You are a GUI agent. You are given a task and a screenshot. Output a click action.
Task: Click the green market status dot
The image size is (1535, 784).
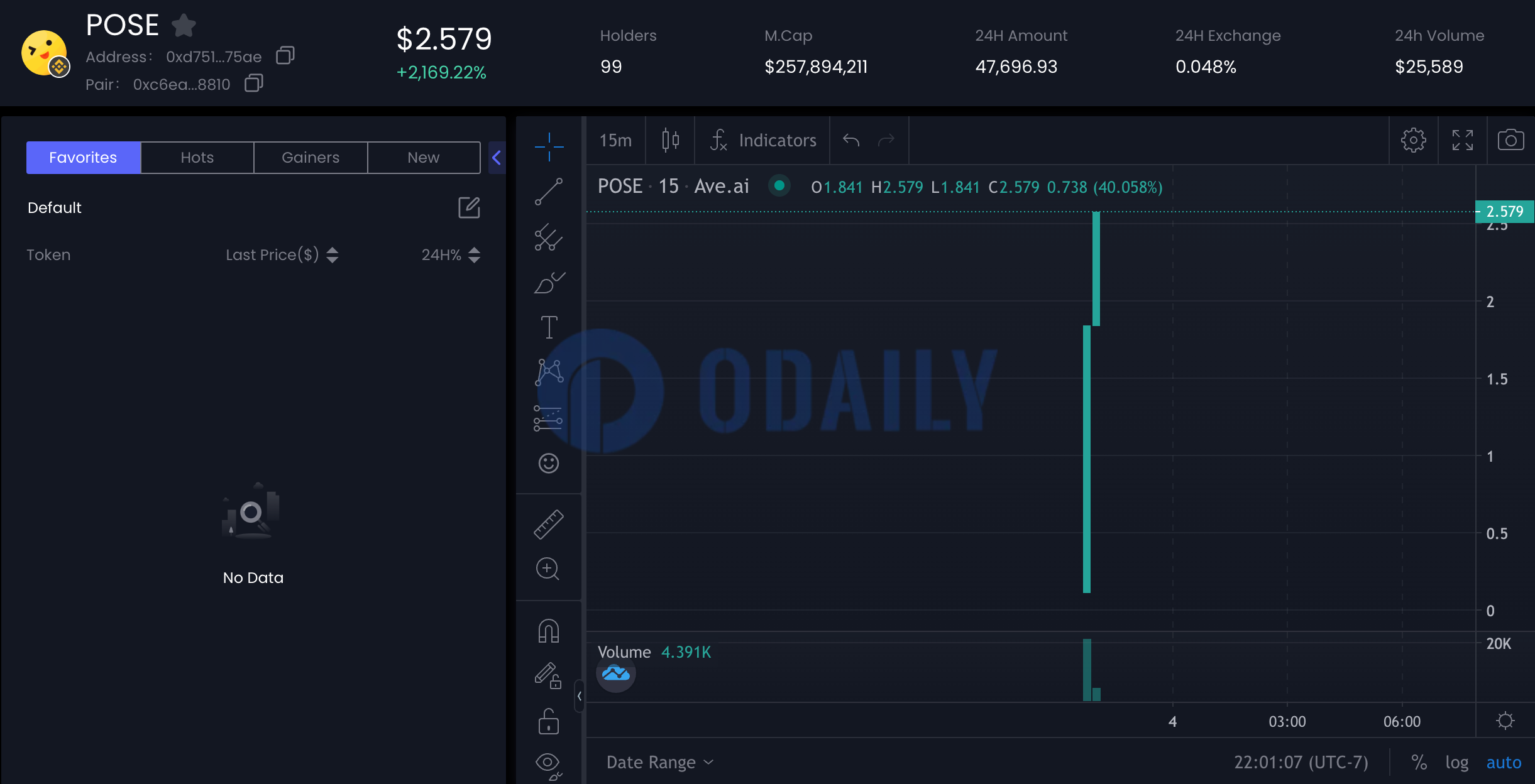pyautogui.click(x=779, y=185)
